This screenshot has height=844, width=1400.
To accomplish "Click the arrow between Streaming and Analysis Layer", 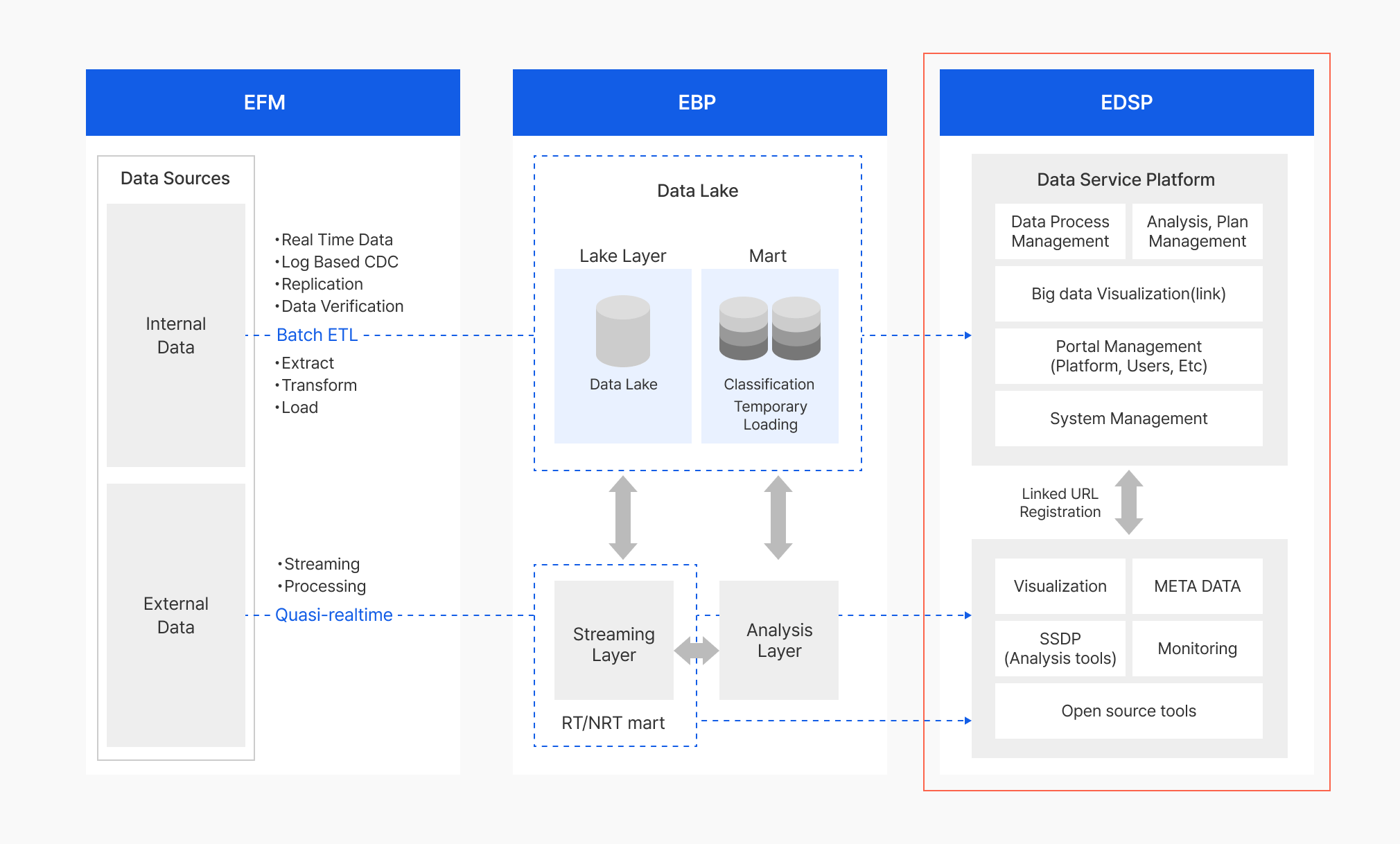I will [697, 651].
